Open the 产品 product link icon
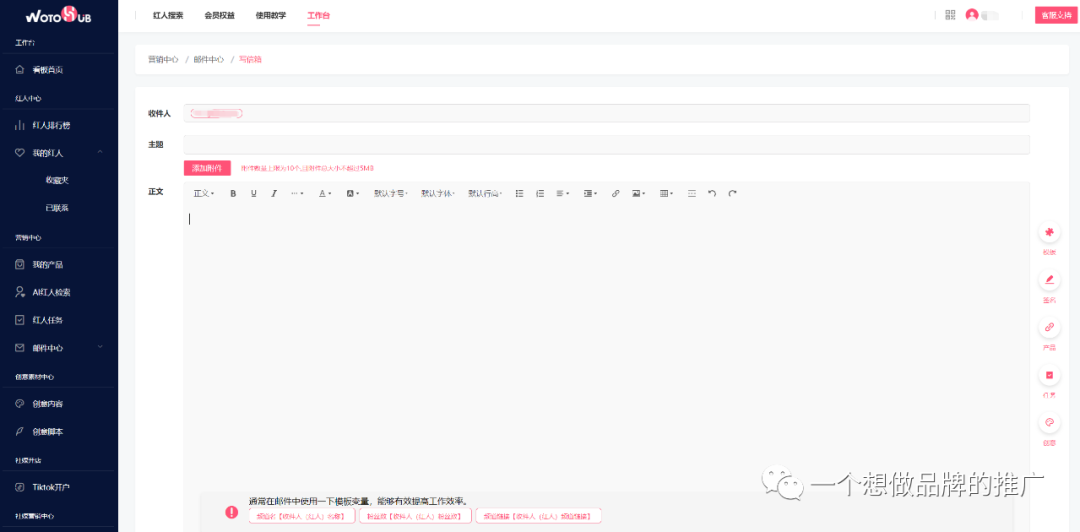Viewport: 1080px width, 532px height. [1049, 327]
